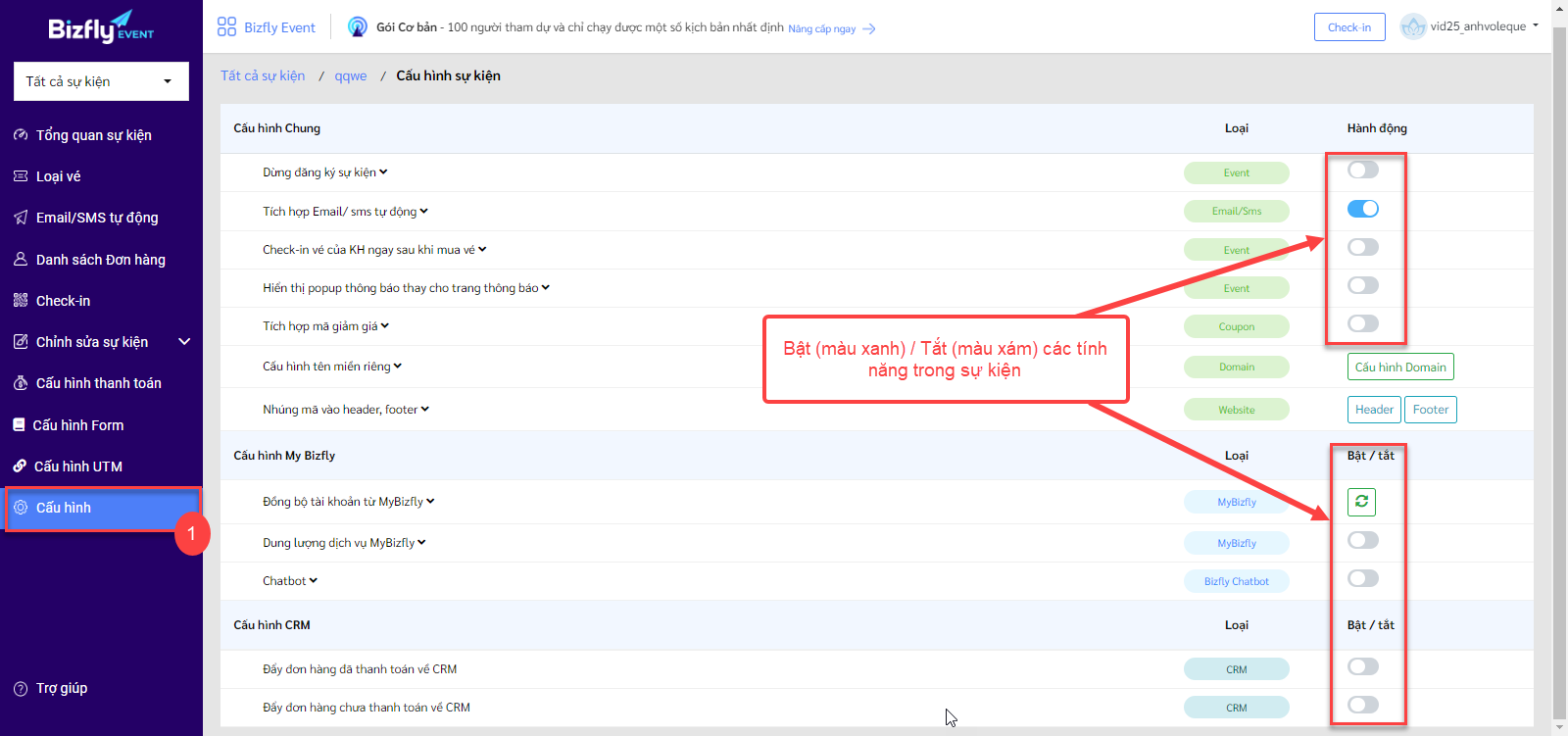Screen dimensions: 1568x736
Task: Expand the Chỉnh sửa sự kiện submenu chevron
Action: tap(184, 342)
